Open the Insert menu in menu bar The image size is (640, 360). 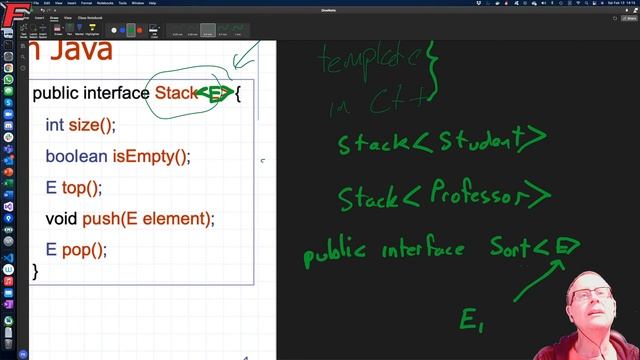(71, 3)
